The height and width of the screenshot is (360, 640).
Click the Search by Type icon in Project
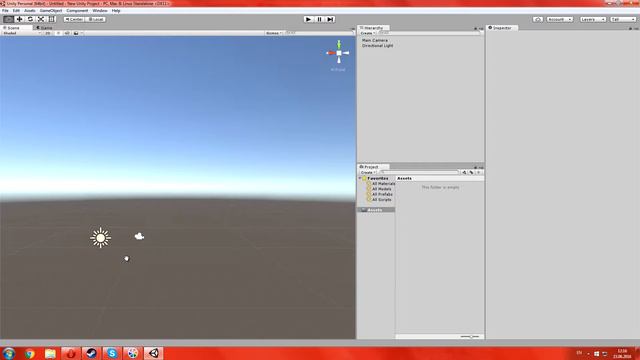464,172
